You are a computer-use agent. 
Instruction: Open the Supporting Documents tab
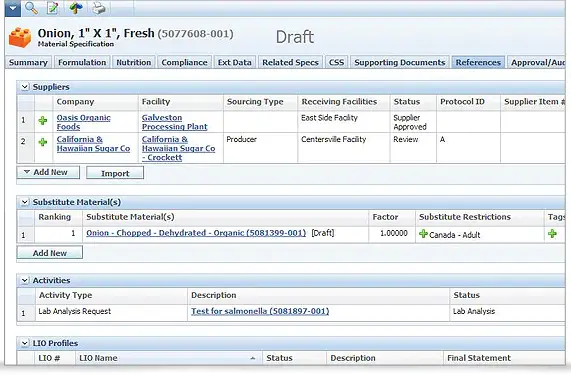400,62
